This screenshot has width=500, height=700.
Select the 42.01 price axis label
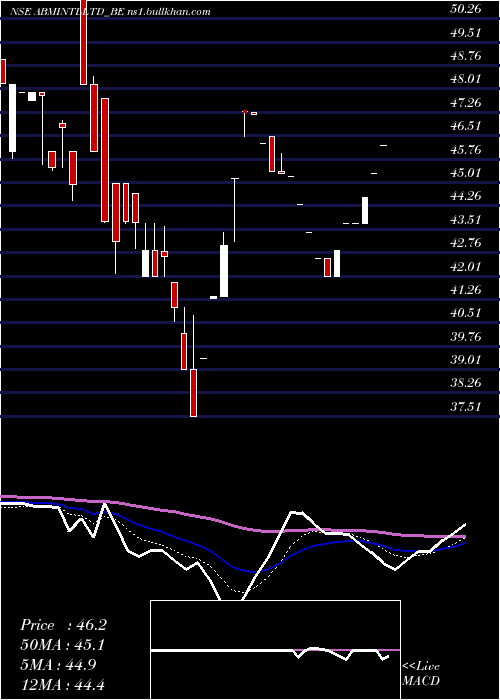465,266
